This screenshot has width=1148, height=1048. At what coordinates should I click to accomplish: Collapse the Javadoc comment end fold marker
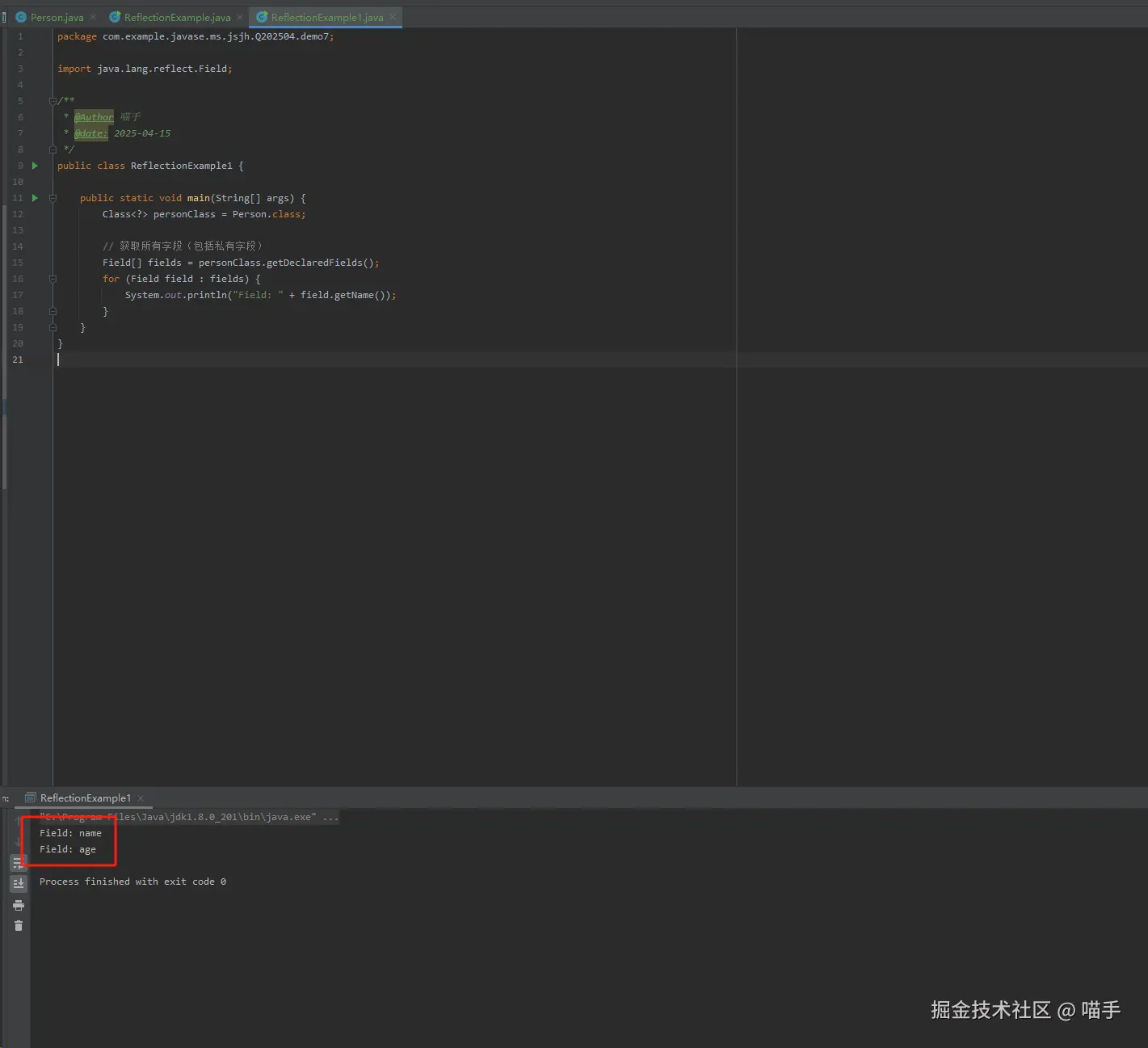tap(53, 149)
